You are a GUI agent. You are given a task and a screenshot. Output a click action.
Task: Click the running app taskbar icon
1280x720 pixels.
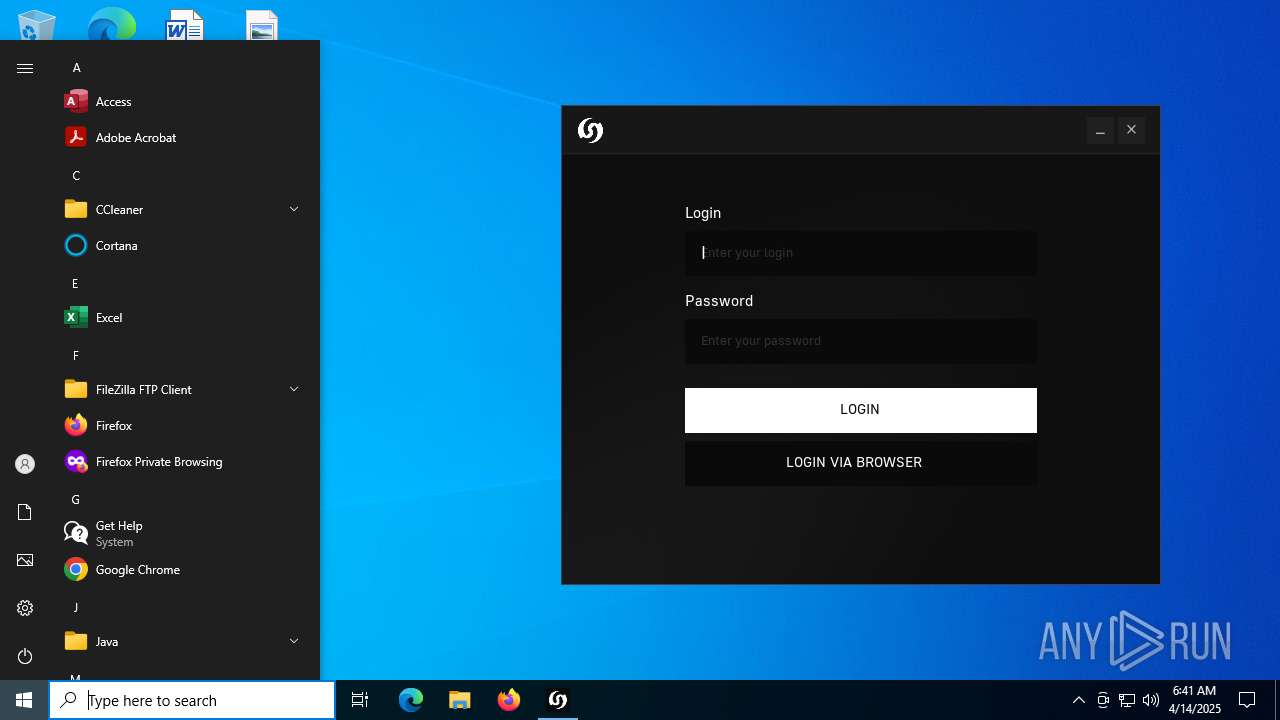pyautogui.click(x=557, y=700)
